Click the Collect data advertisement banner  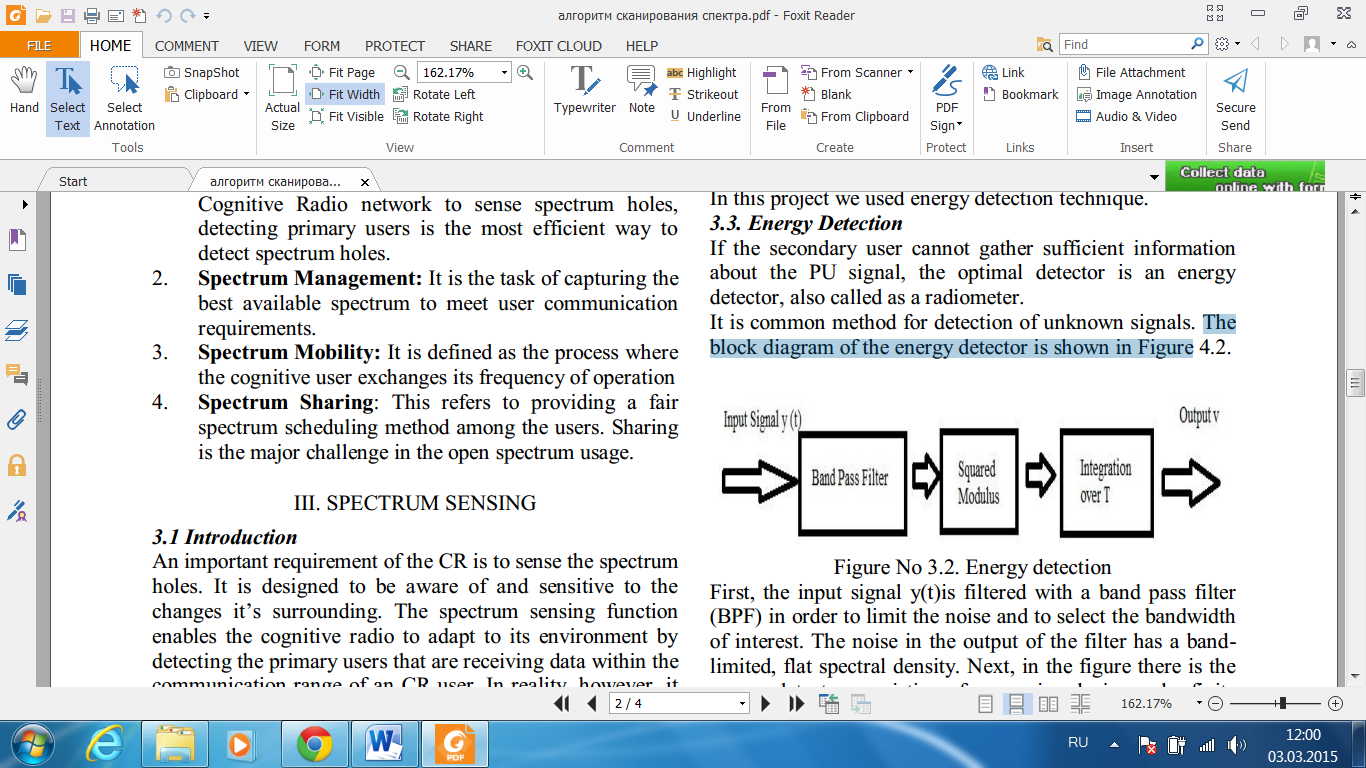(1245, 177)
